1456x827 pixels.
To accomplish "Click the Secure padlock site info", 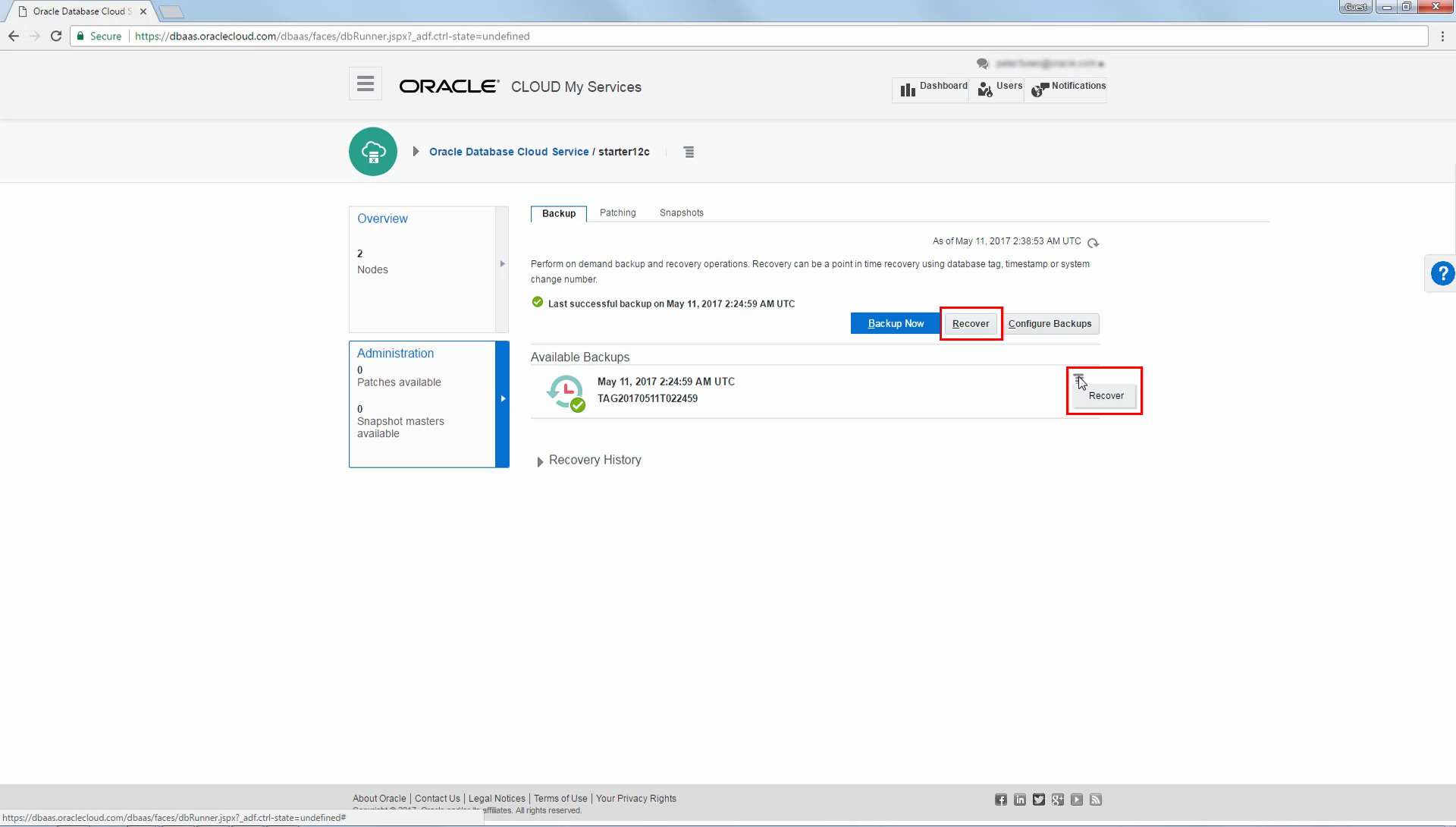I will pos(99,36).
